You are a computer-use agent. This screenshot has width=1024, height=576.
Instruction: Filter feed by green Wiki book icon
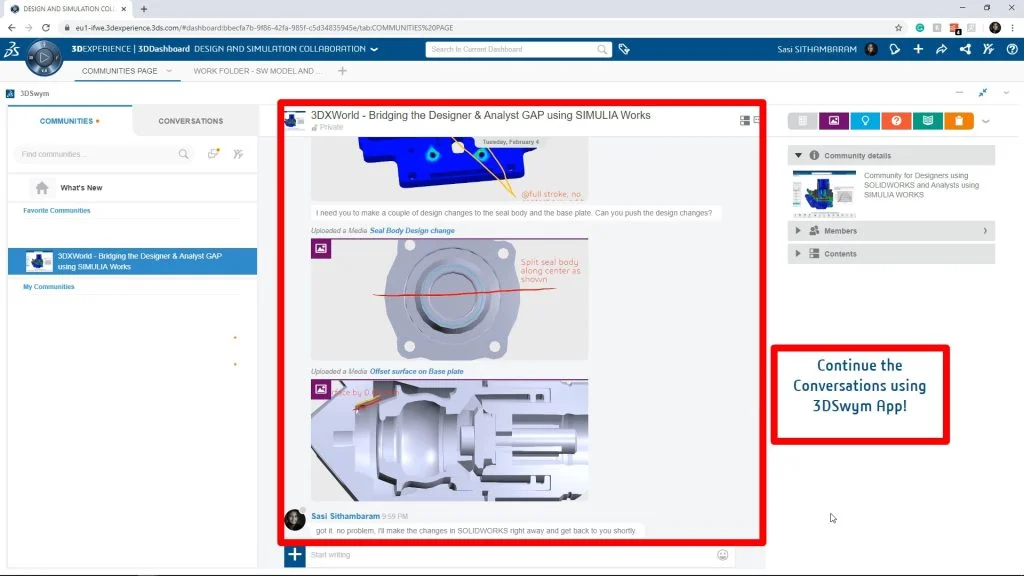pyautogui.click(x=927, y=121)
